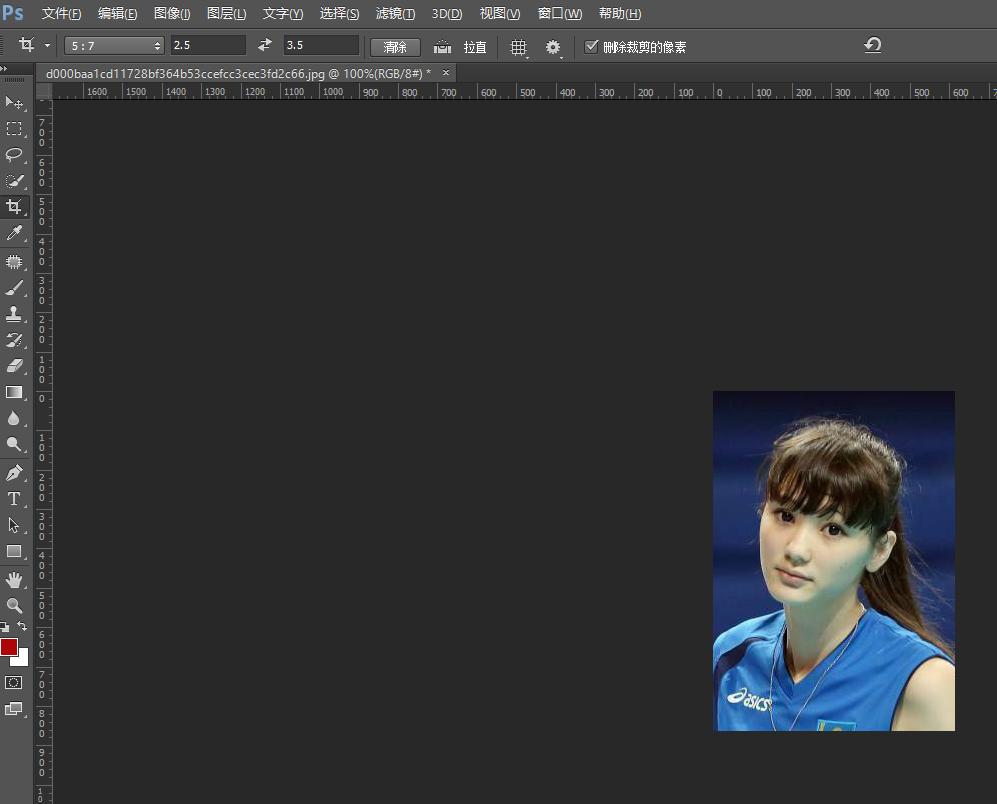Select the Rectangular Marquee tool
997x804 pixels.
(x=14, y=129)
